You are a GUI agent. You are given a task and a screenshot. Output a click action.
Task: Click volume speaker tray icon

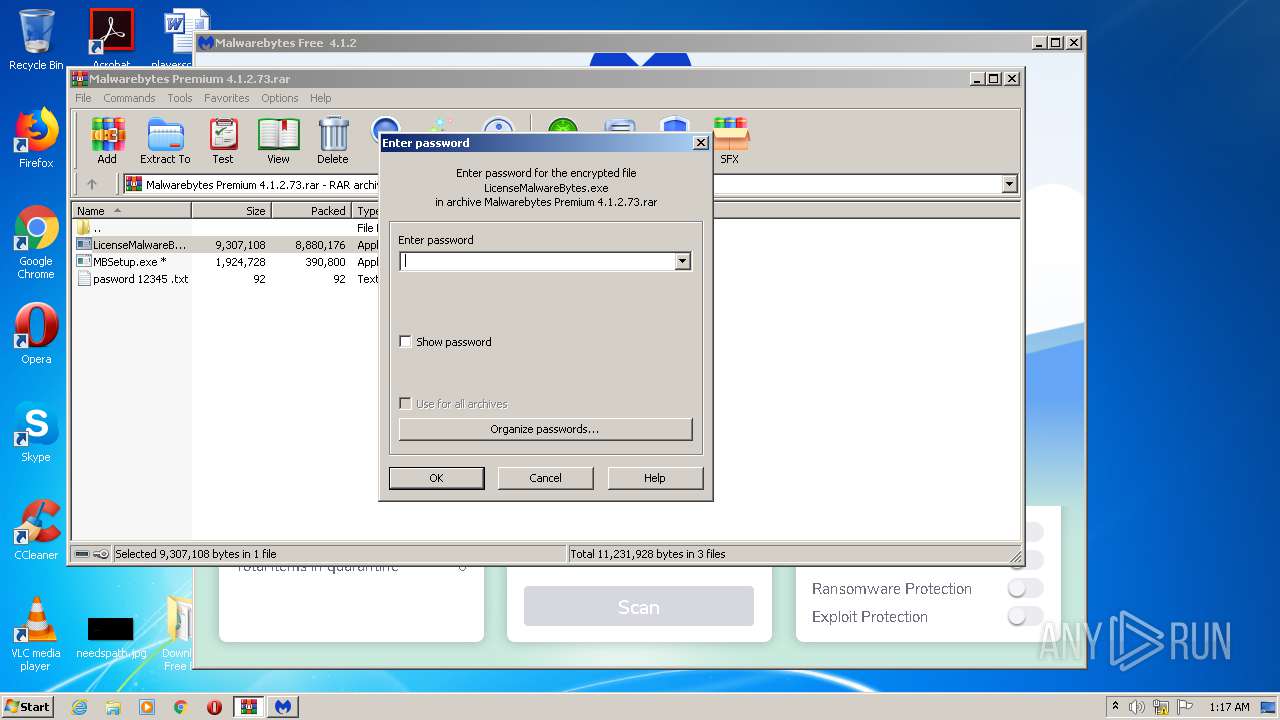[1137, 707]
